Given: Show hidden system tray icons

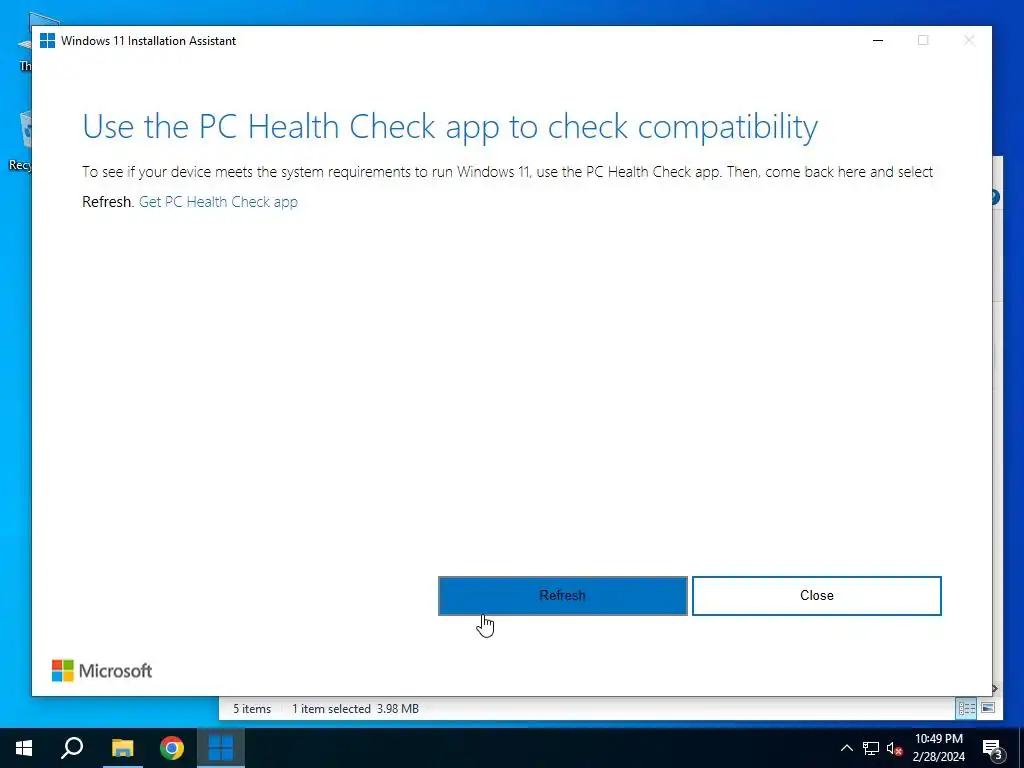Looking at the screenshot, I should (846, 748).
